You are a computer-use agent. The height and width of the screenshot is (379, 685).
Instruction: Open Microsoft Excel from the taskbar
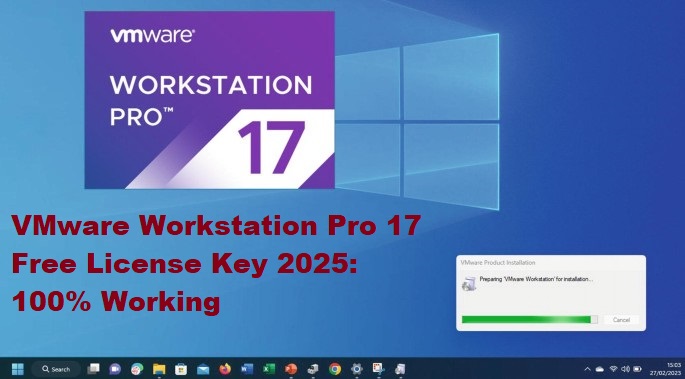coord(269,369)
